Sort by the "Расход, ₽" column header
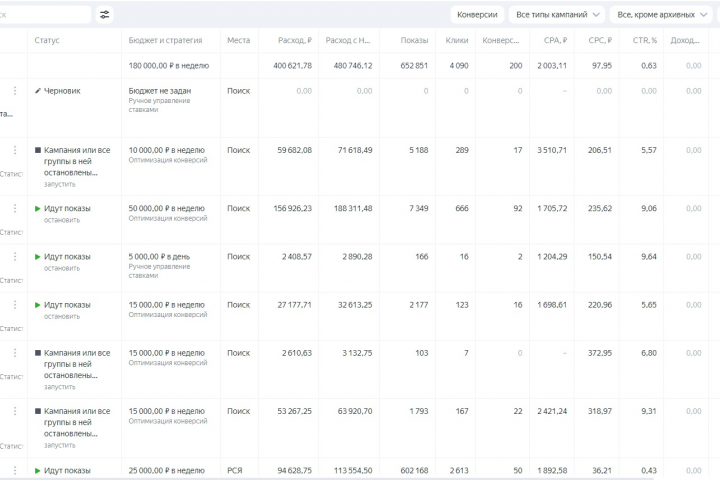This screenshot has width=720, height=480. tap(293, 41)
